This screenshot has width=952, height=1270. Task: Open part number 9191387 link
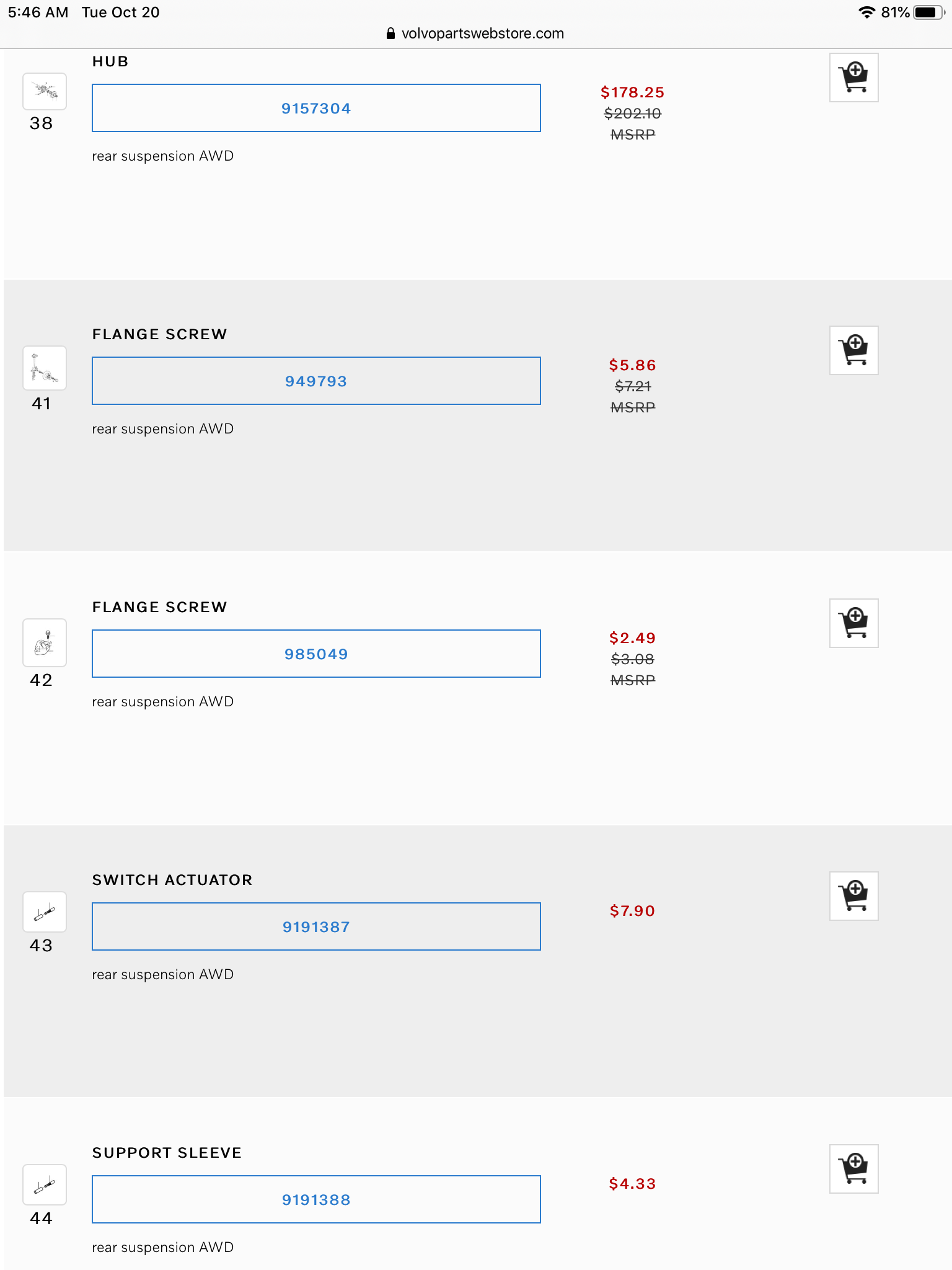click(x=316, y=927)
